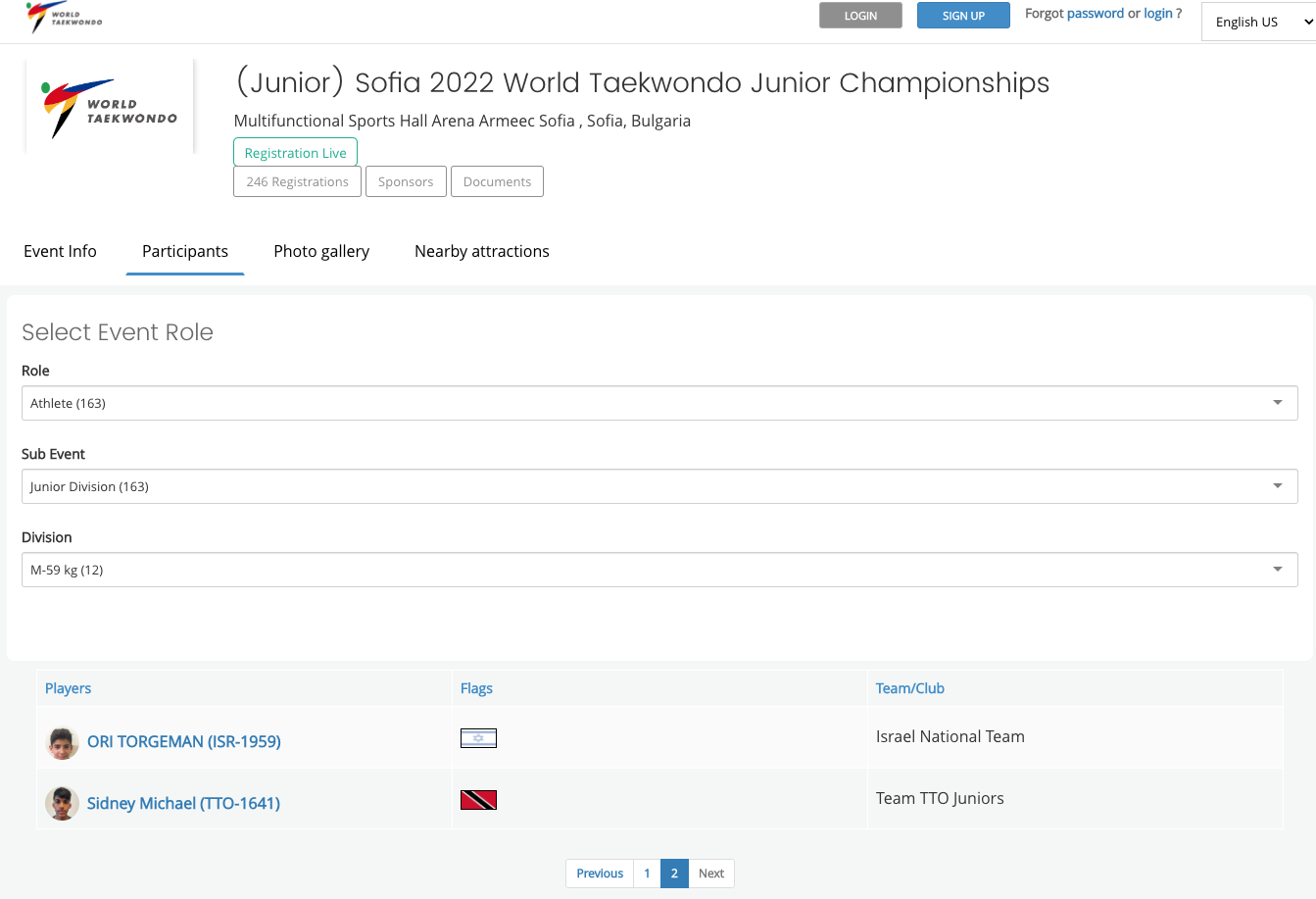Open the 246 Registrations button
Image resolution: width=1316 pixels, height=899 pixels.
pyautogui.click(x=297, y=181)
